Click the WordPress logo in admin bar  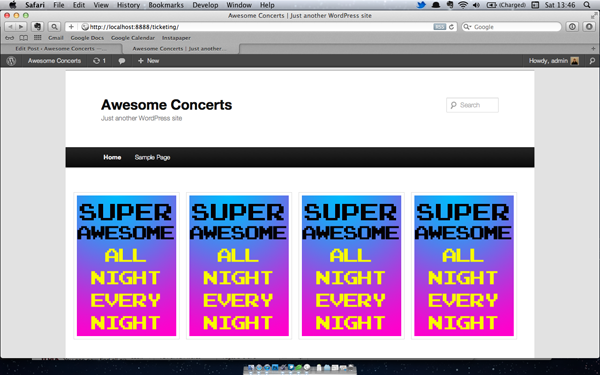[x=11, y=61]
